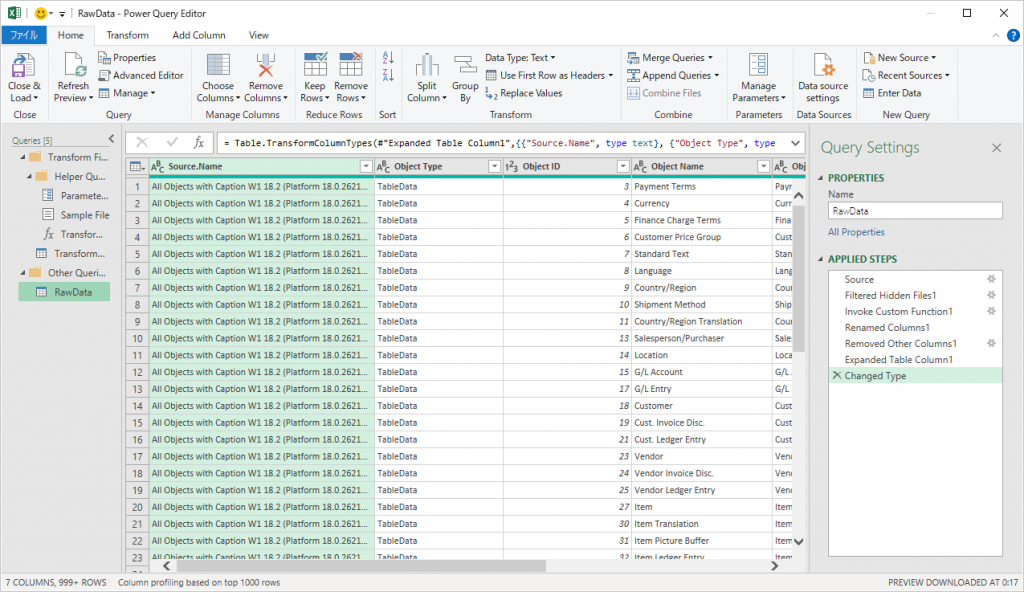The width and height of the screenshot is (1024, 592).
Task: Close the Query Settings pane
Action: click(x=997, y=148)
